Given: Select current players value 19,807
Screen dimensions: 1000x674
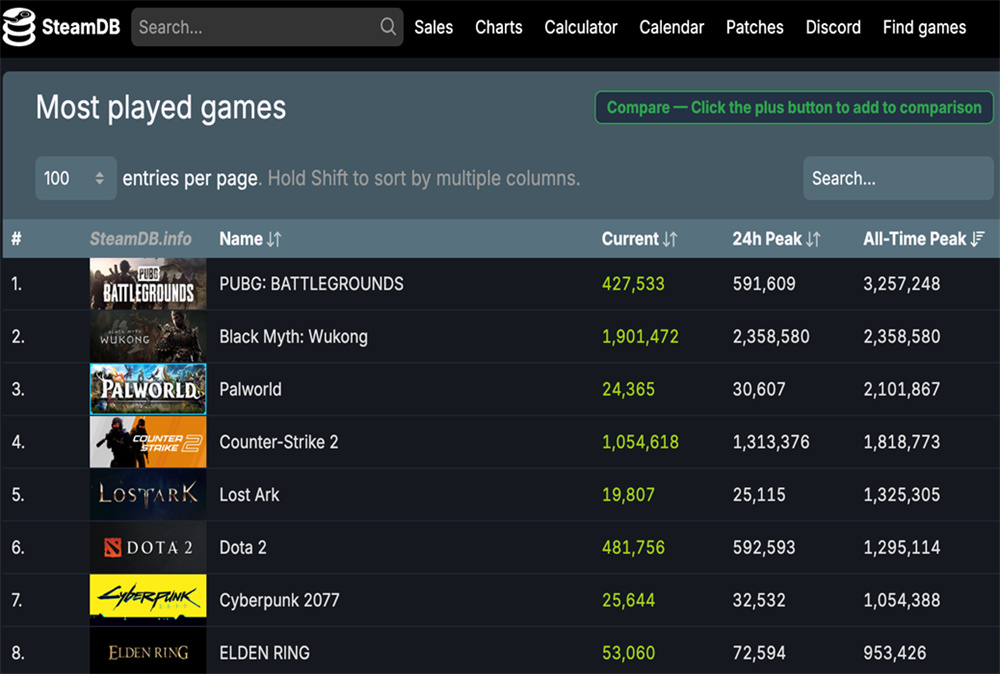Looking at the screenshot, I should point(628,495).
